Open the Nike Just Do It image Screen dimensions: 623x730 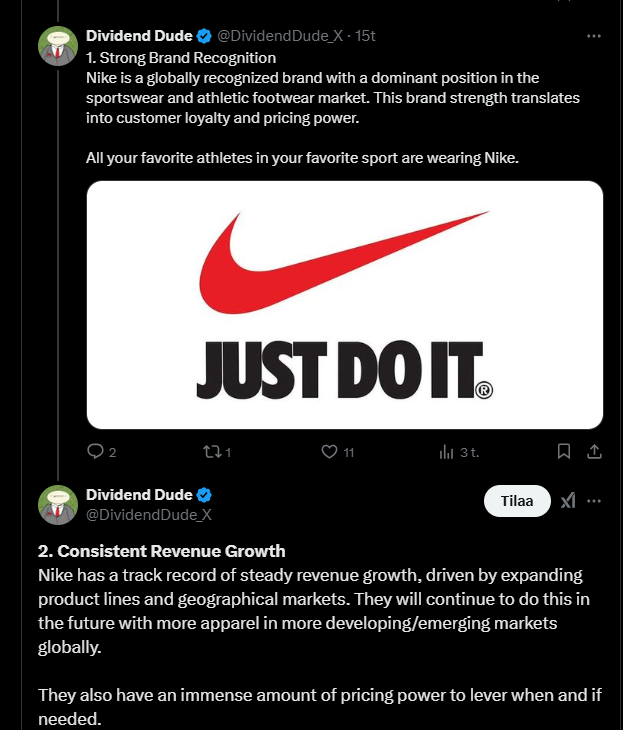[x=344, y=305]
